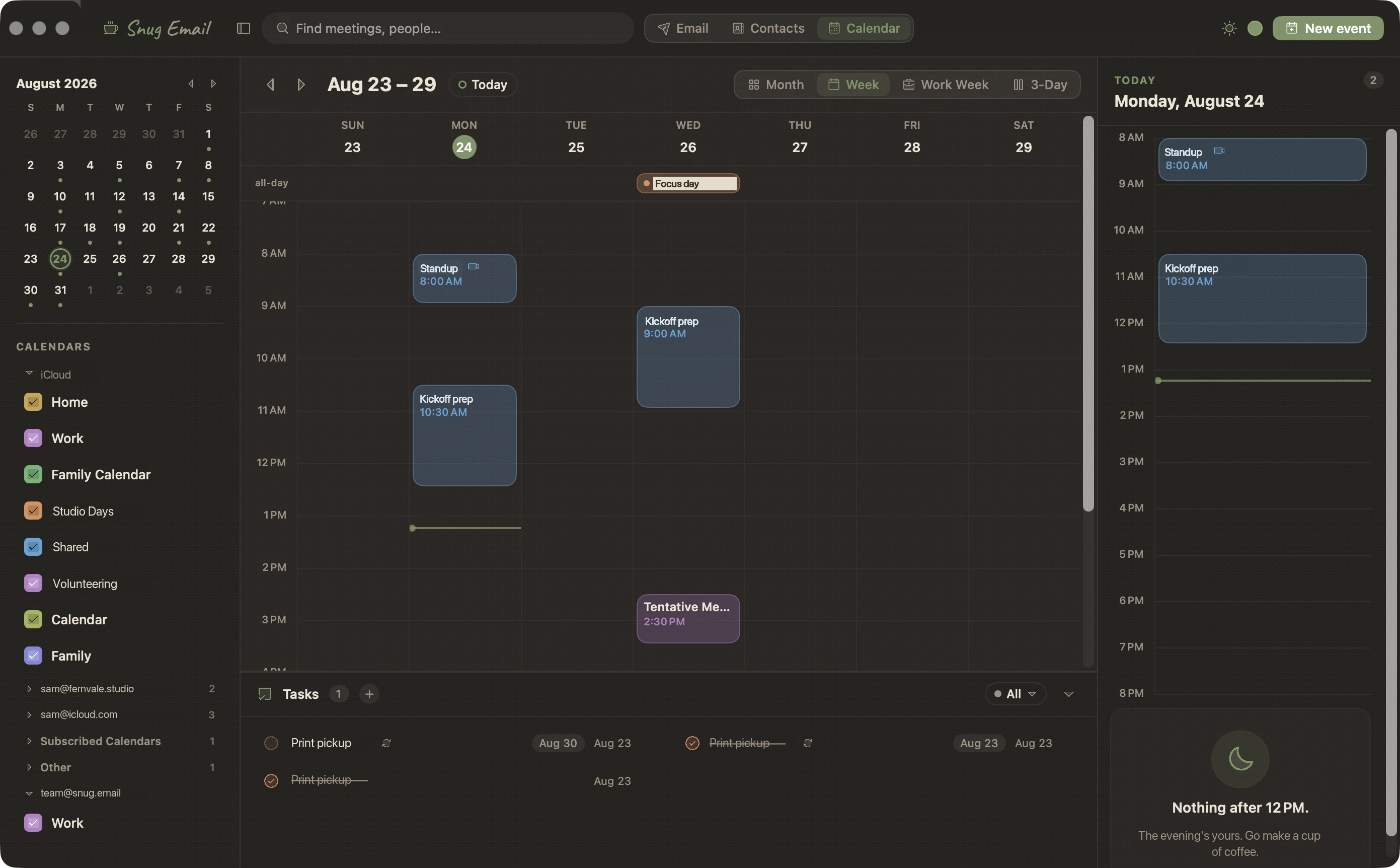1400x868 pixels.
Task: Jump to Today
Action: [483, 85]
